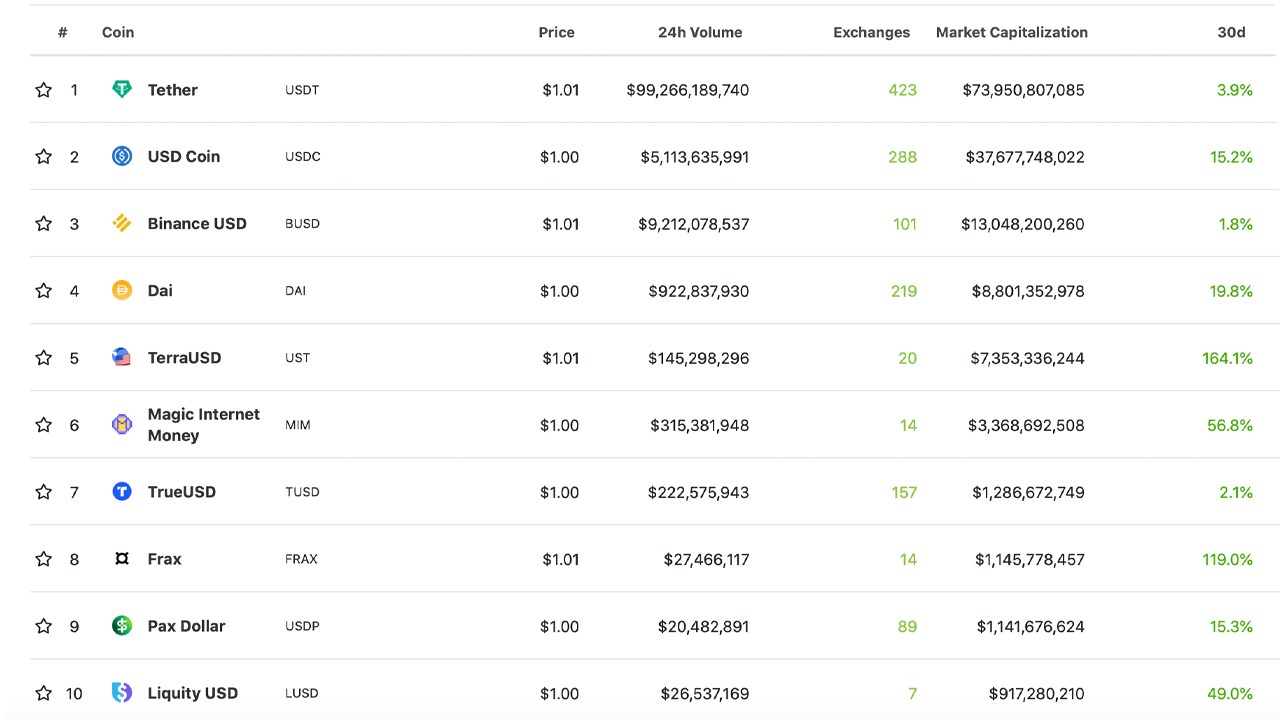This screenshot has width=1280, height=720.
Task: Toggle the star for TerraUSD
Action: coord(43,358)
